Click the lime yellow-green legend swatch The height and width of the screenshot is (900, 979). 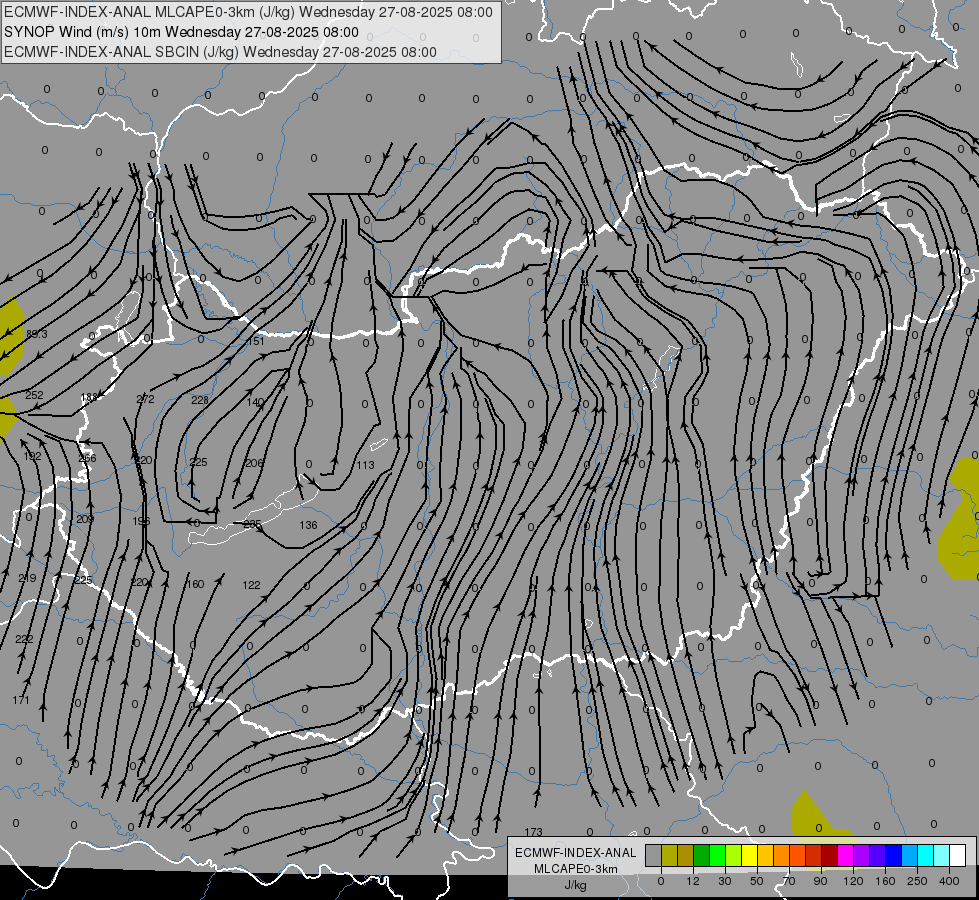(x=734, y=855)
